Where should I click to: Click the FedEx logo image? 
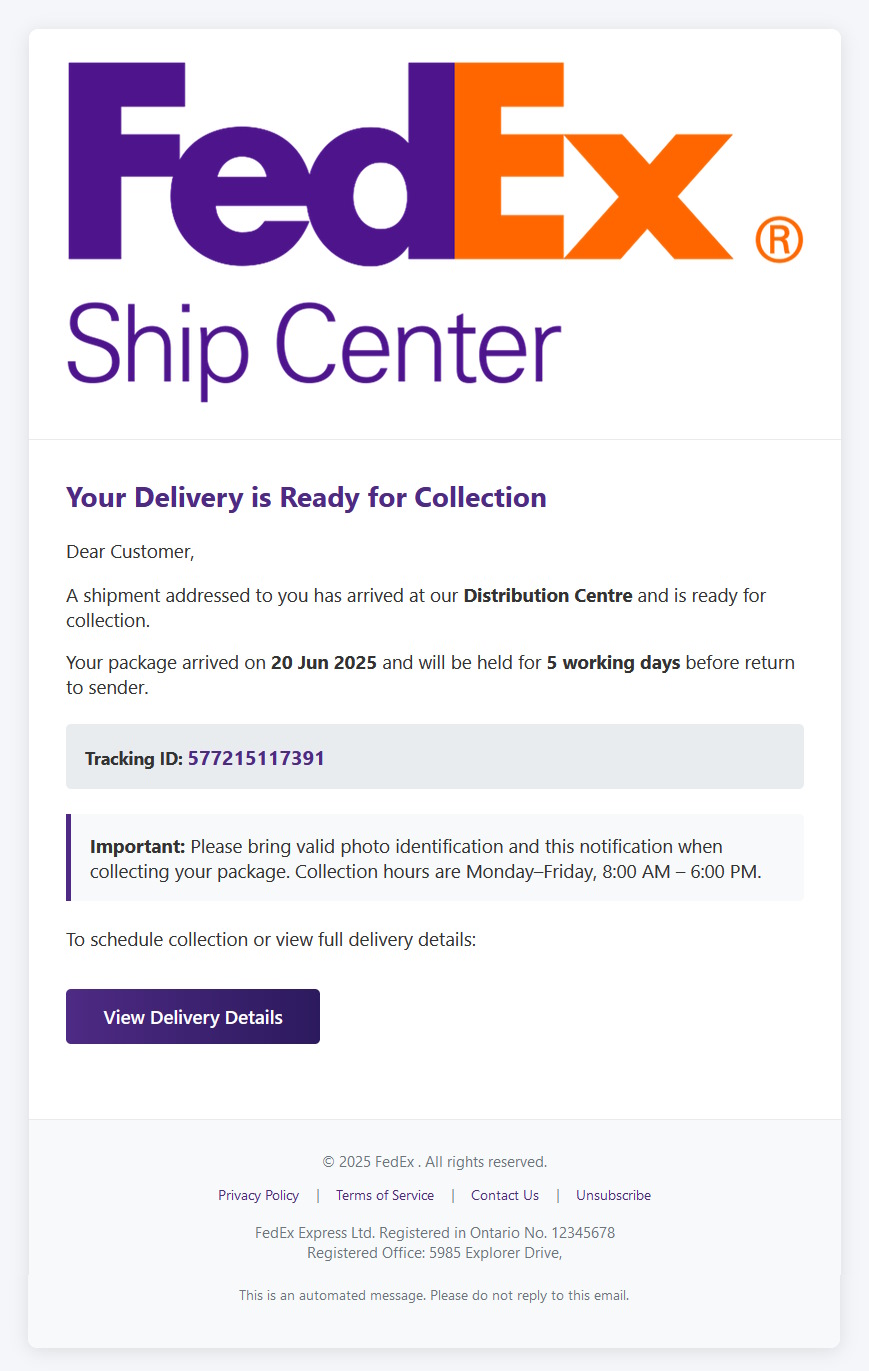click(x=400, y=163)
